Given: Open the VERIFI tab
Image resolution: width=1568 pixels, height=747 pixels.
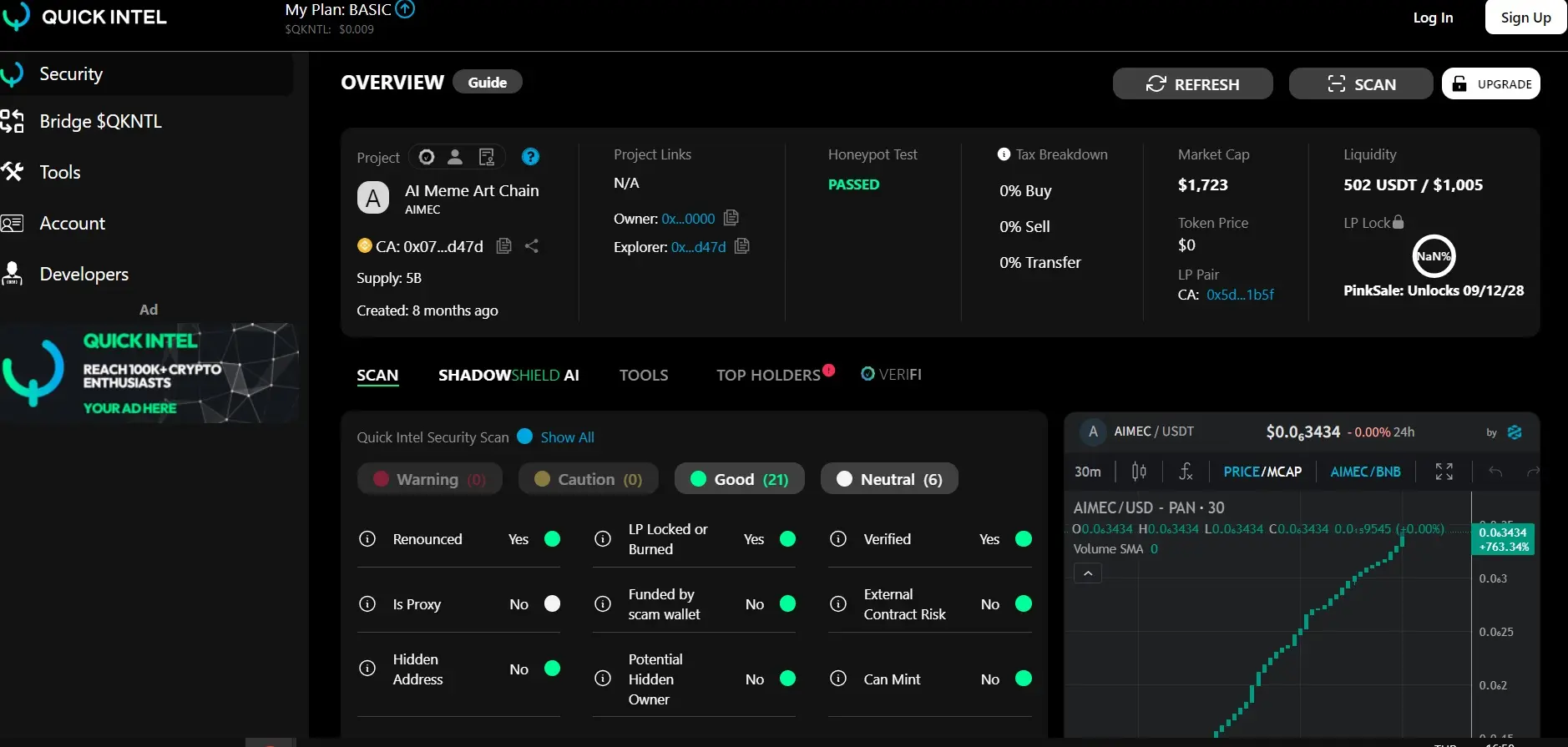Looking at the screenshot, I should [x=892, y=375].
